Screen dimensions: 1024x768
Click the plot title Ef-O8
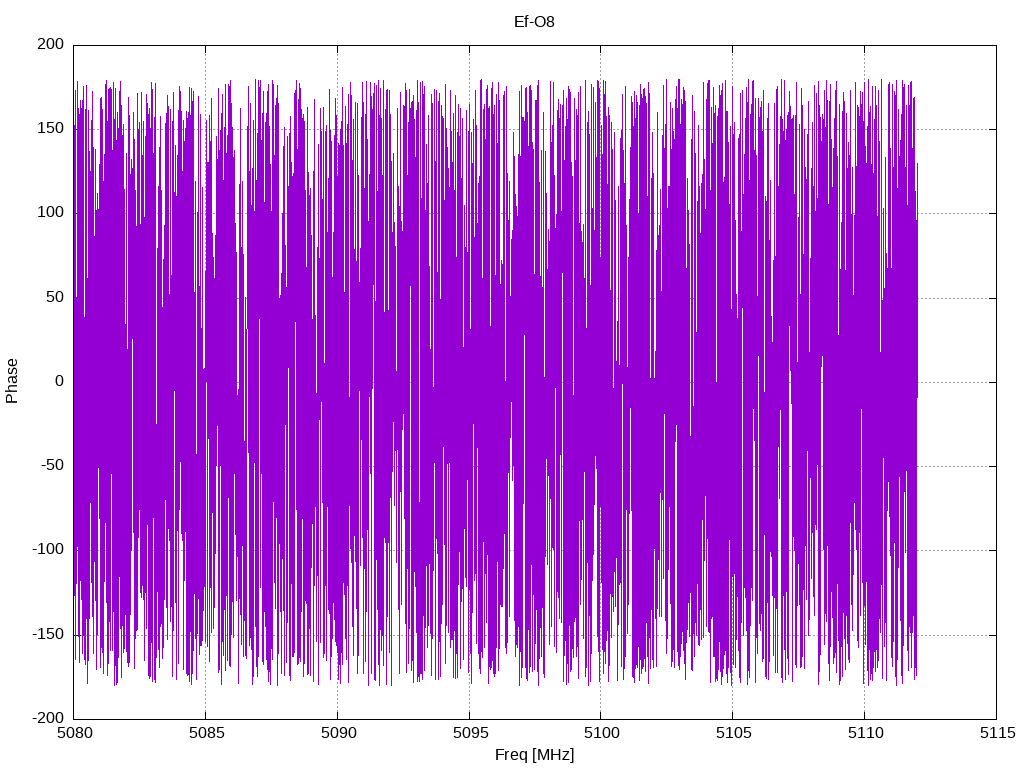pyautogui.click(x=534, y=22)
